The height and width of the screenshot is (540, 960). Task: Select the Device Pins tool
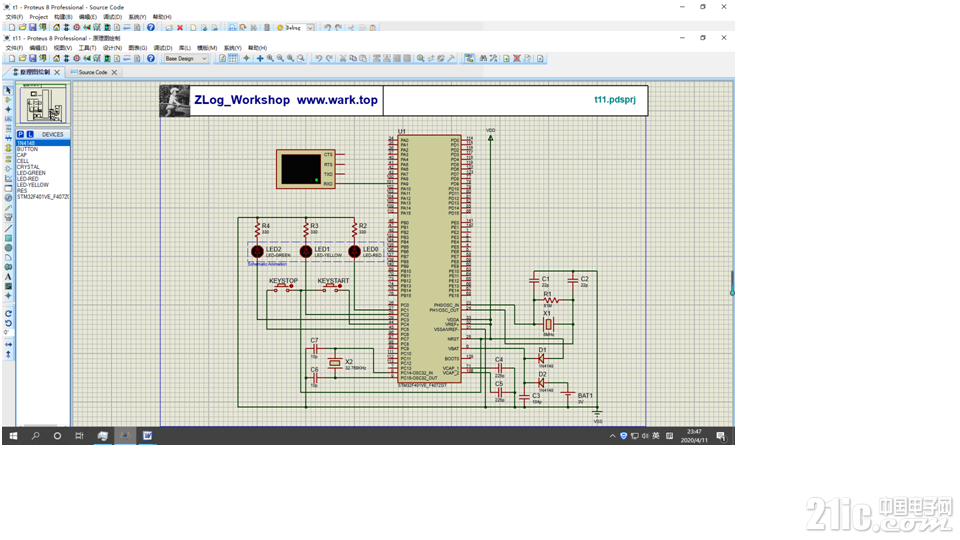(x=8, y=168)
